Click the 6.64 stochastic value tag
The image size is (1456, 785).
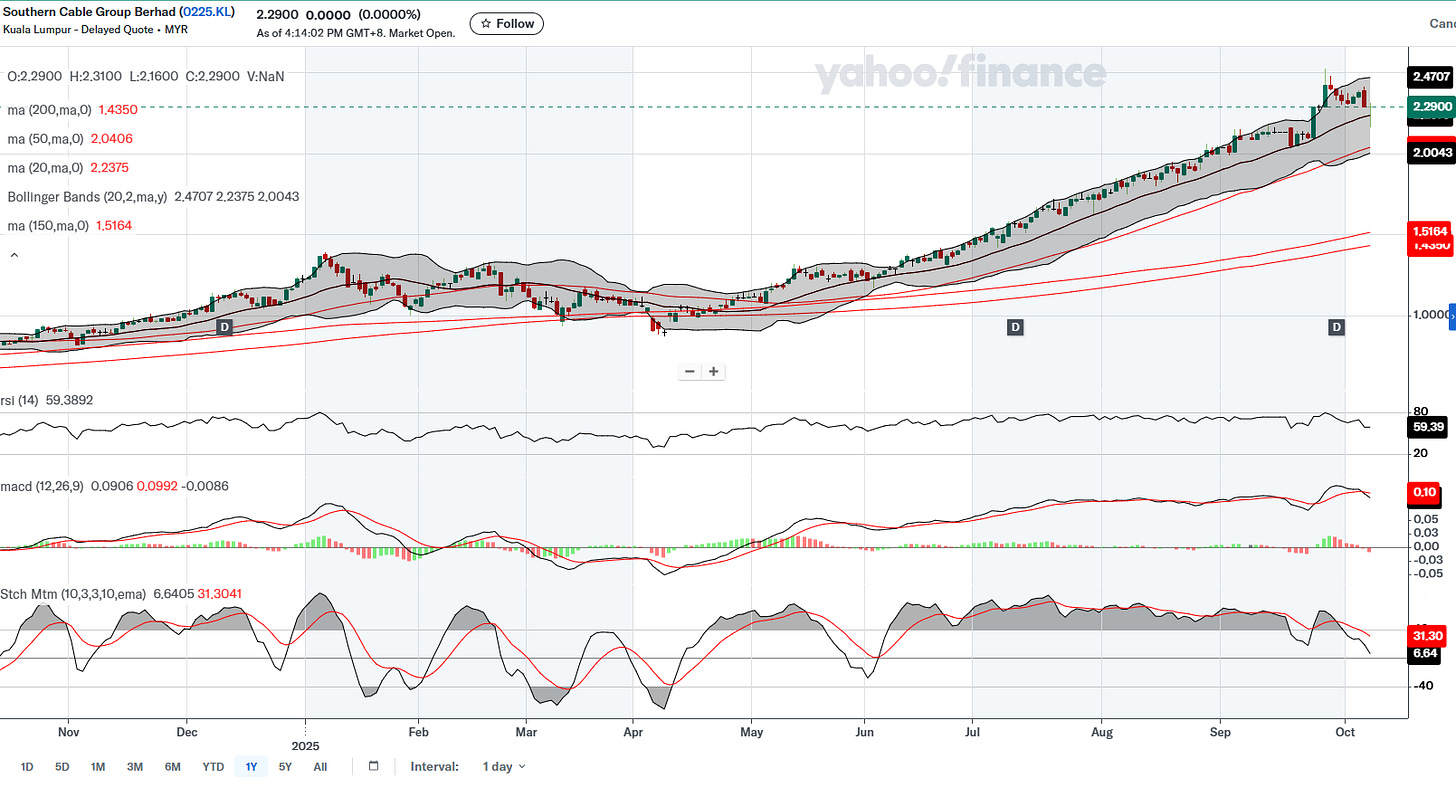pos(1424,653)
